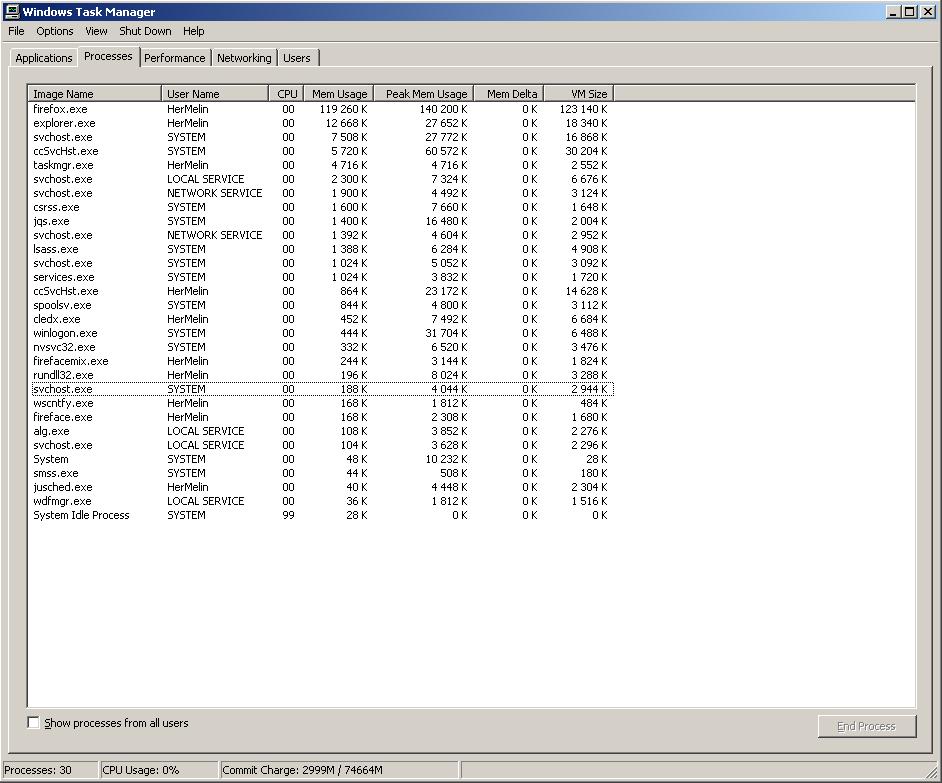Select the alg.exe process row
The image size is (942, 783).
[x=322, y=431]
